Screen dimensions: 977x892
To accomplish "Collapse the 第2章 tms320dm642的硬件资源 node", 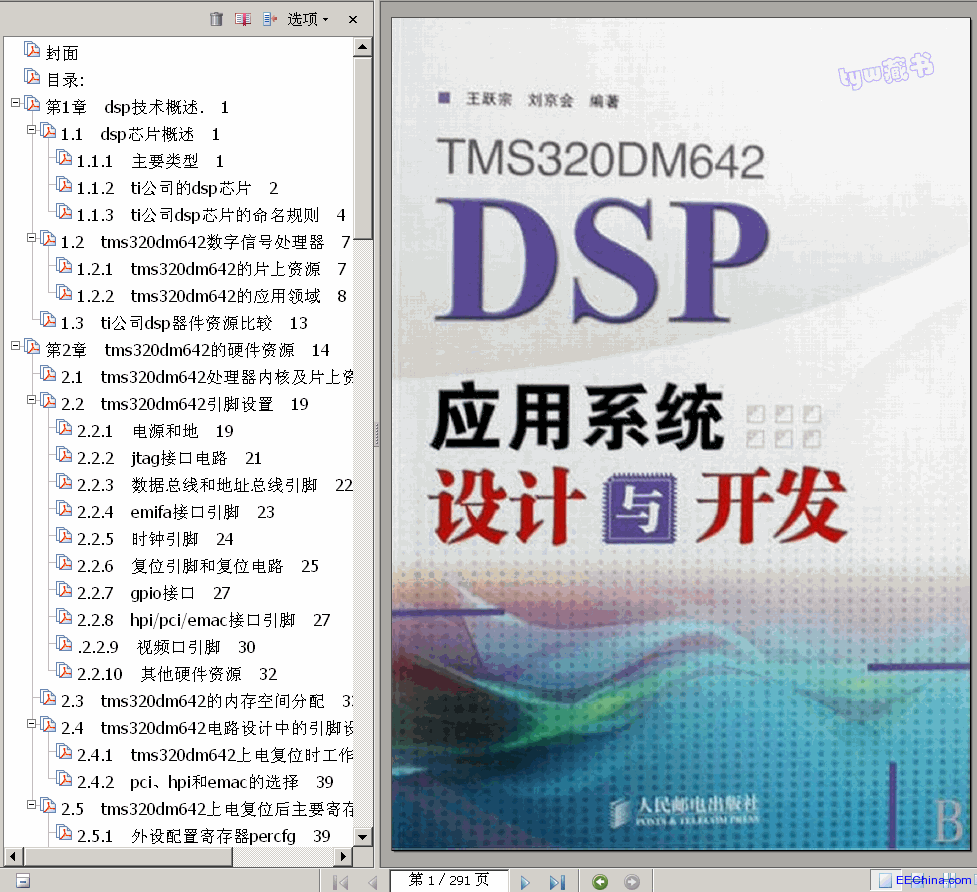I will [x=16, y=346].
